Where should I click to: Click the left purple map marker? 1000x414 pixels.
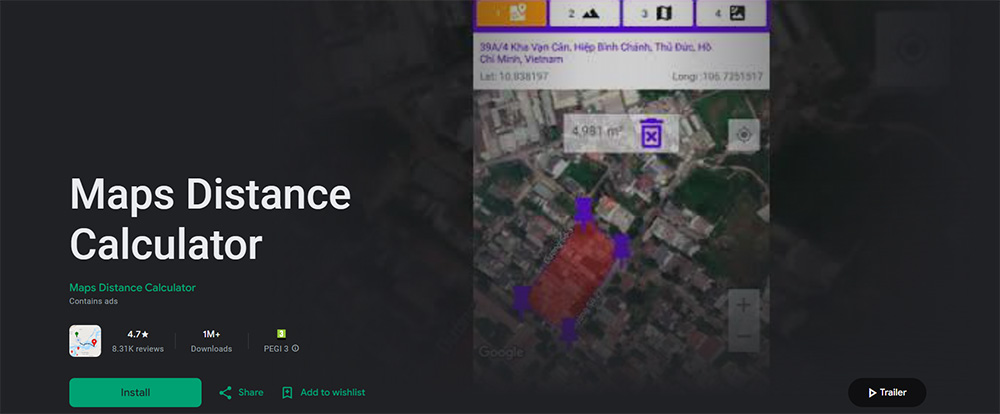tap(522, 301)
